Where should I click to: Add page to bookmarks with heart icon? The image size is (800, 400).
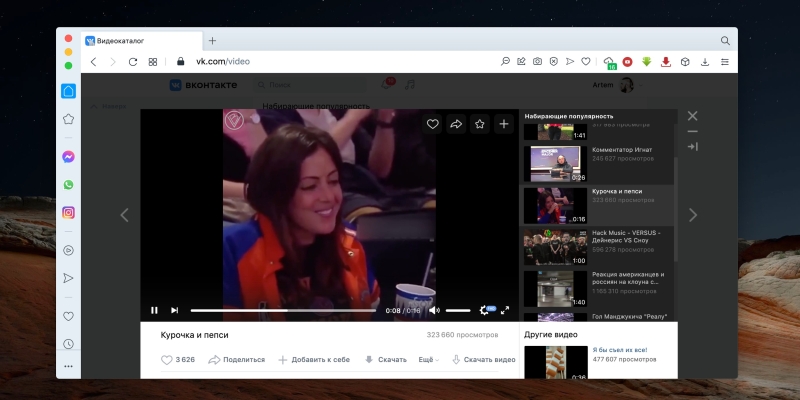pyautogui.click(x=586, y=61)
